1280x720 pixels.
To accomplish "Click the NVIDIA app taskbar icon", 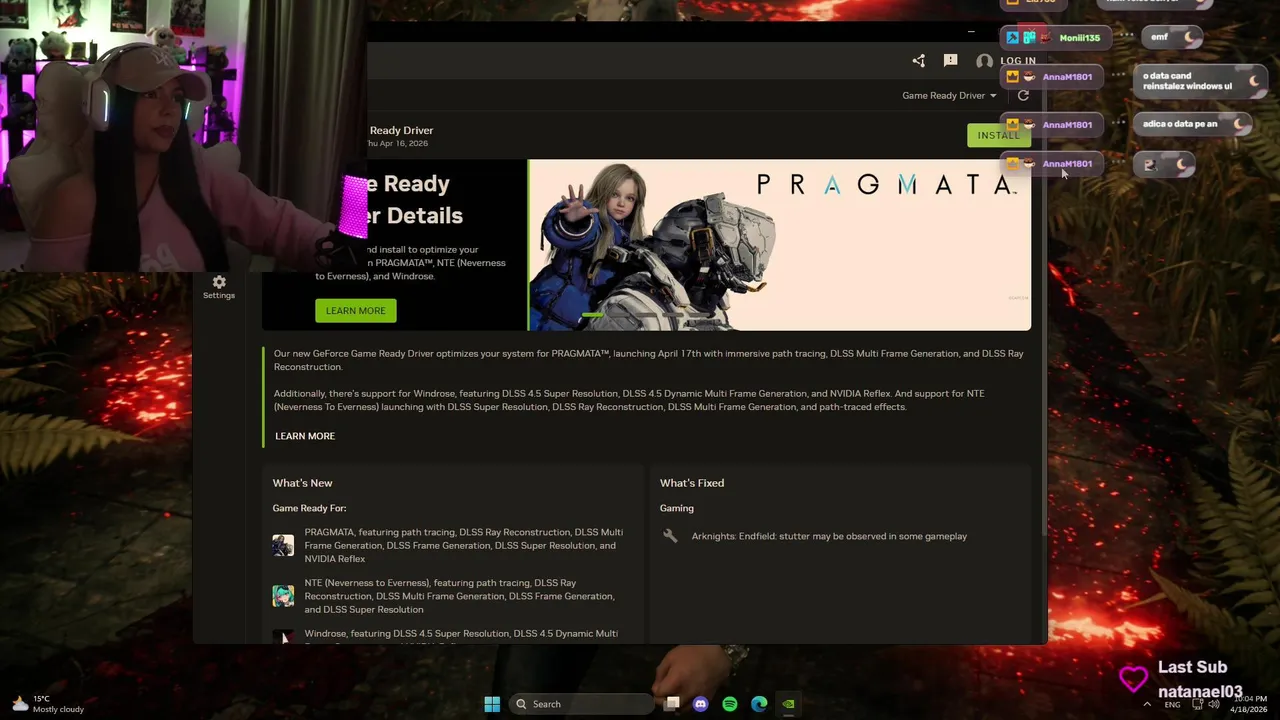I will coord(788,704).
